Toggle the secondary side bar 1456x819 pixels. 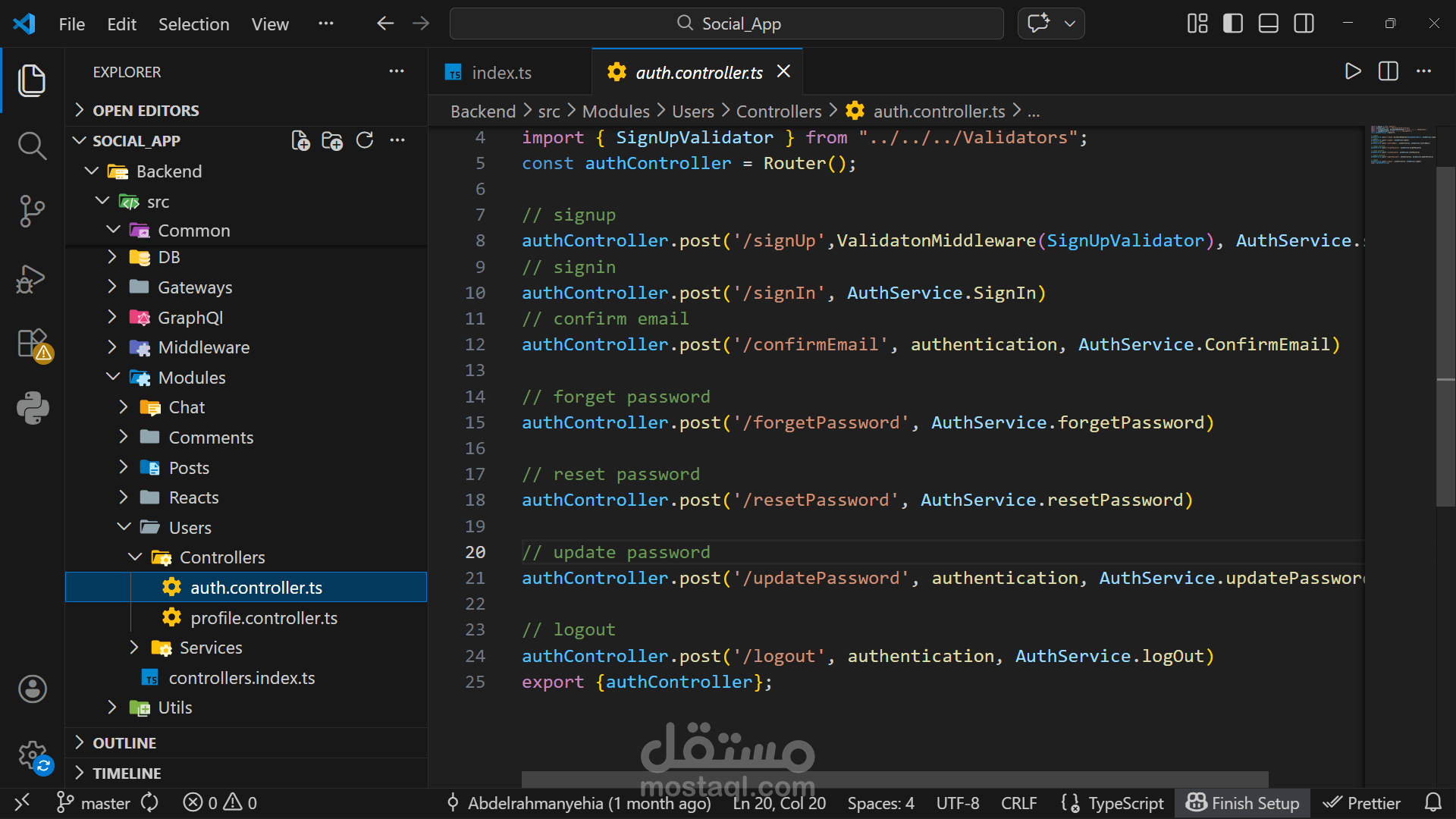pyautogui.click(x=1304, y=24)
